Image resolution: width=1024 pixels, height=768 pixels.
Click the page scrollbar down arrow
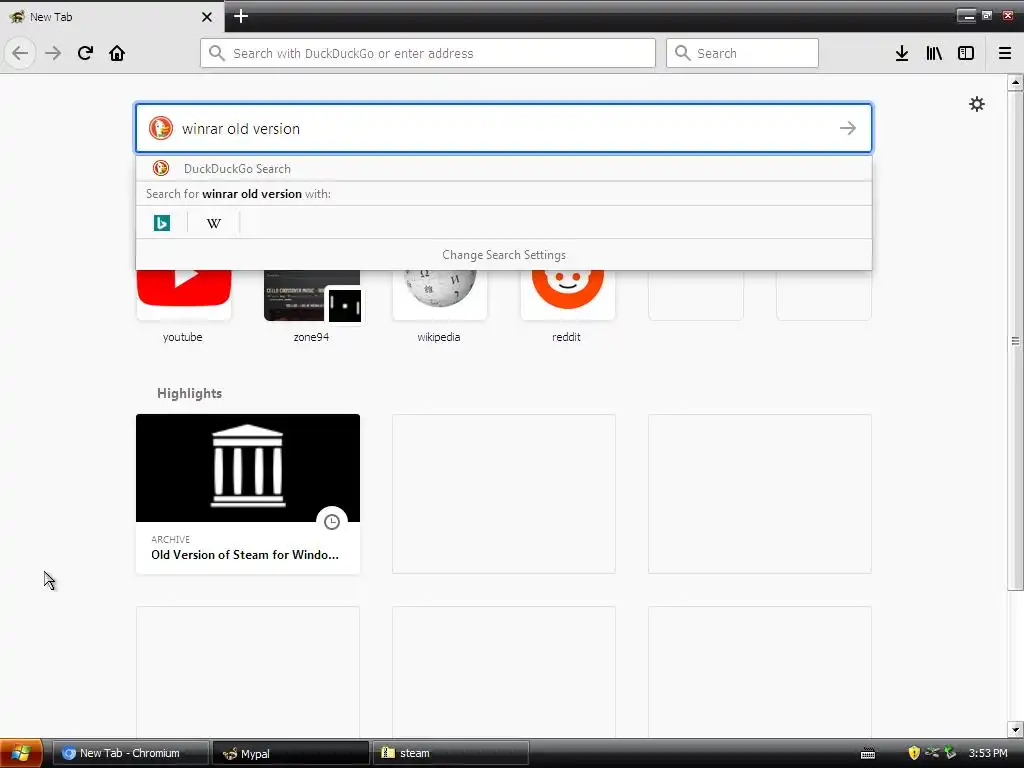[1015, 729]
